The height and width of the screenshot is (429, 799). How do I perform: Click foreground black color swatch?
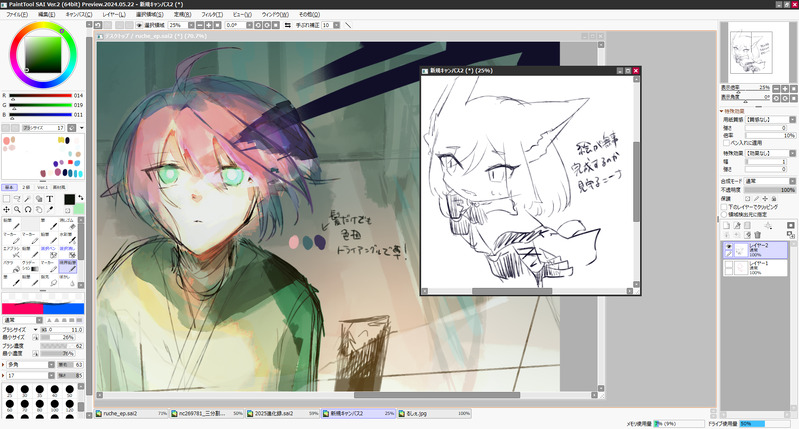(70, 199)
